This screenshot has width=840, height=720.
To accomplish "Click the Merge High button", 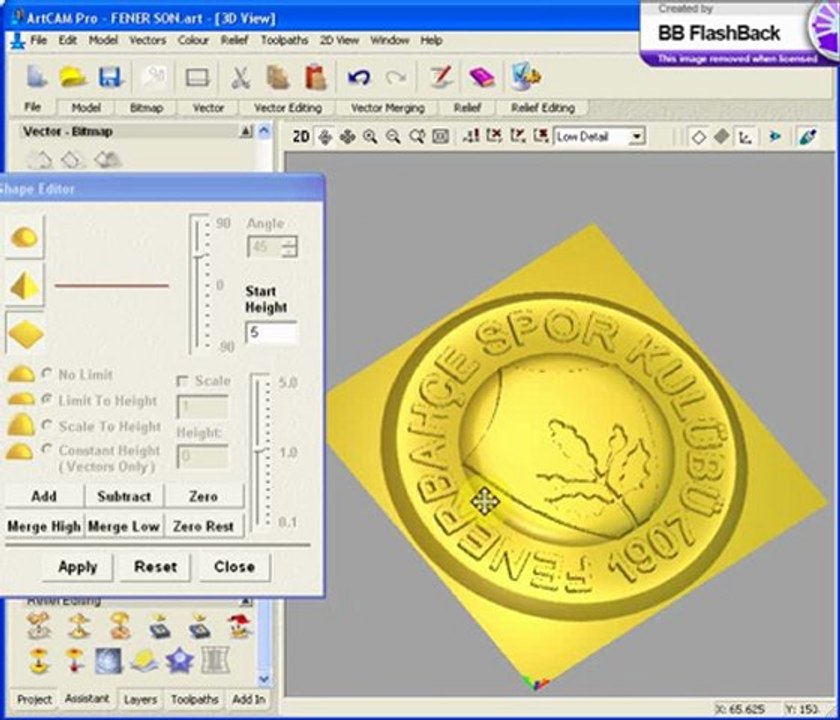I will [44, 526].
